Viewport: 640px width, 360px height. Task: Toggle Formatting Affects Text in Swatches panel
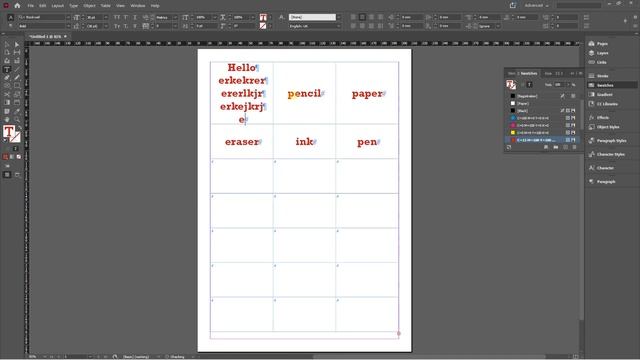click(529, 85)
